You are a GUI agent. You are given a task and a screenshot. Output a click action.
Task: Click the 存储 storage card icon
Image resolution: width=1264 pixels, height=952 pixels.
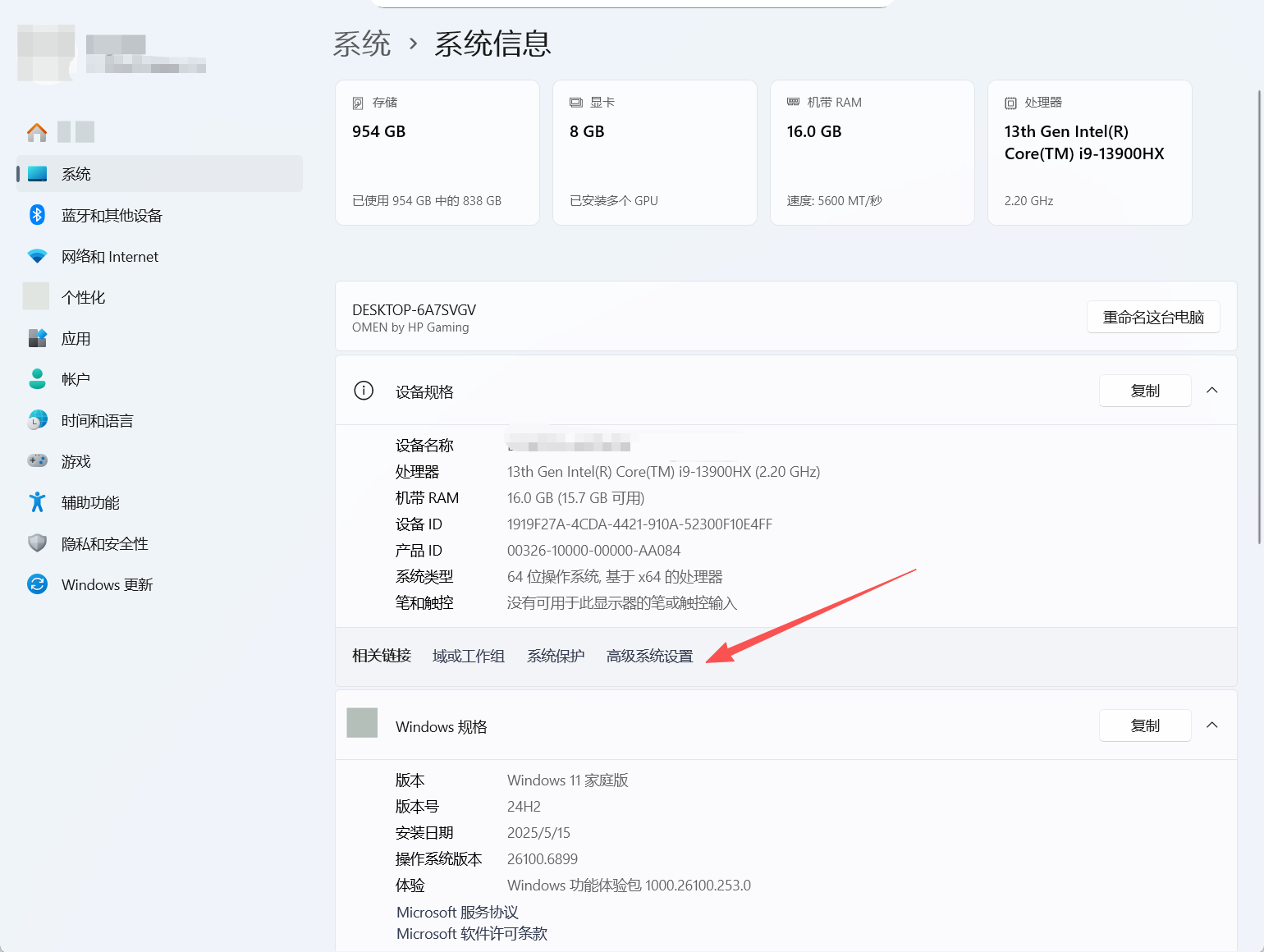tap(358, 103)
